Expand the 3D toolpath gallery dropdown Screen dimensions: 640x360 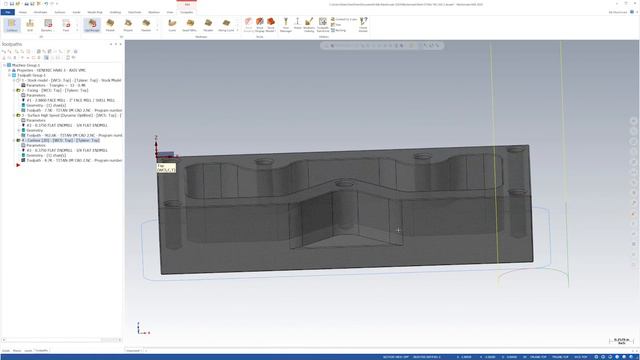[157, 30]
